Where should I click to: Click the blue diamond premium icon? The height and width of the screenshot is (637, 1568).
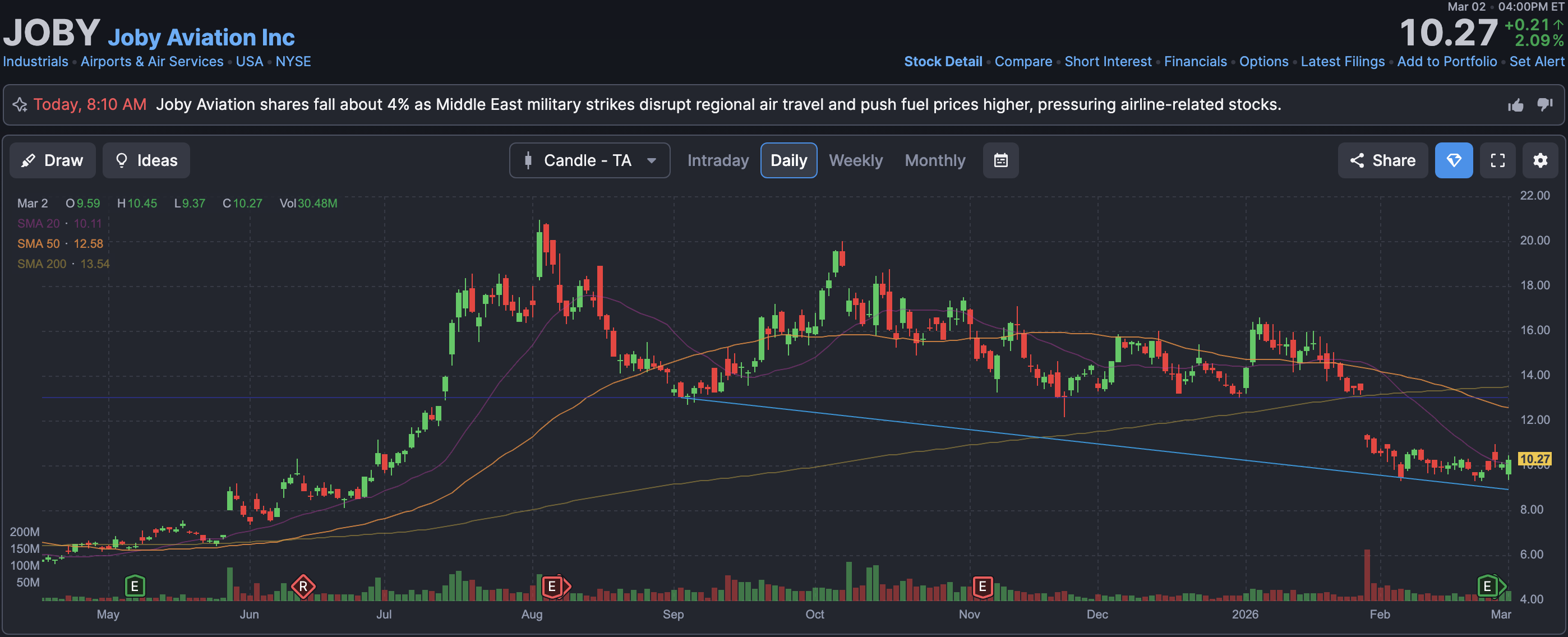1454,160
